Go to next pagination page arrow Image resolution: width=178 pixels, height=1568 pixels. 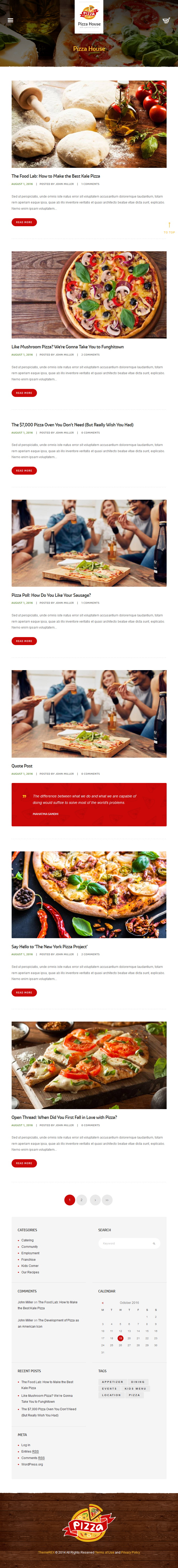pyautogui.click(x=95, y=1200)
